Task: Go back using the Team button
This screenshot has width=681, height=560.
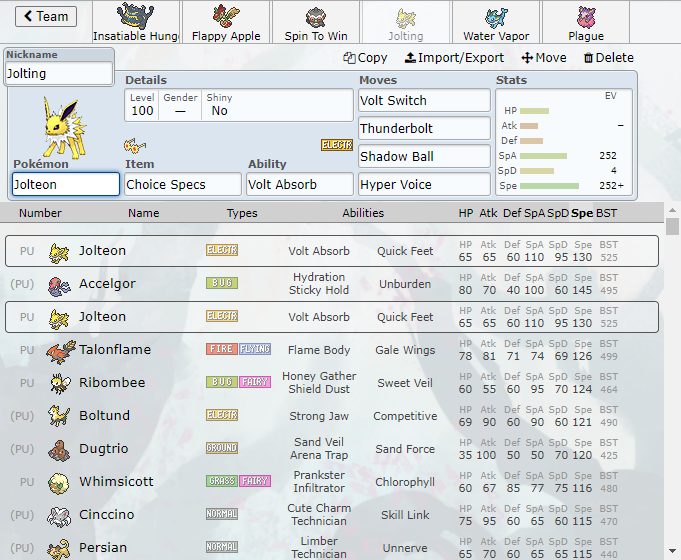Action: coord(46,17)
